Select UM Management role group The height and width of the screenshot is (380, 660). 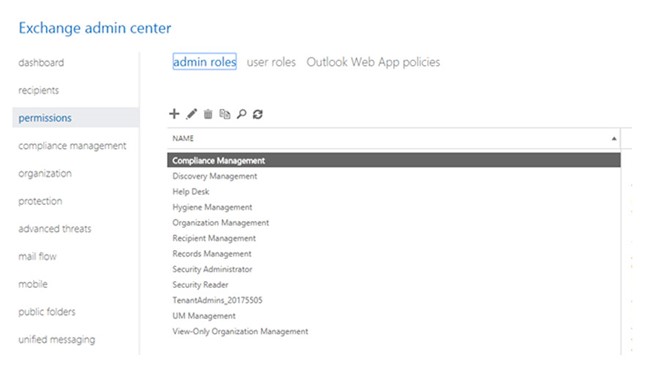394,316
